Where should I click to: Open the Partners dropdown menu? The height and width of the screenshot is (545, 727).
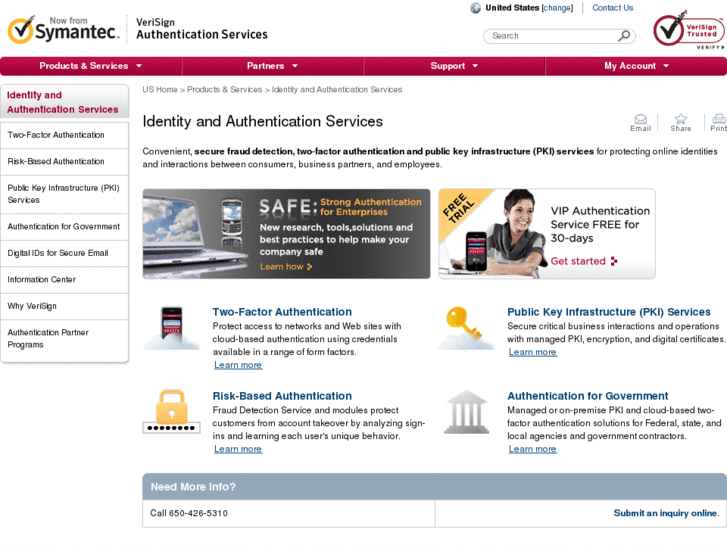272,66
